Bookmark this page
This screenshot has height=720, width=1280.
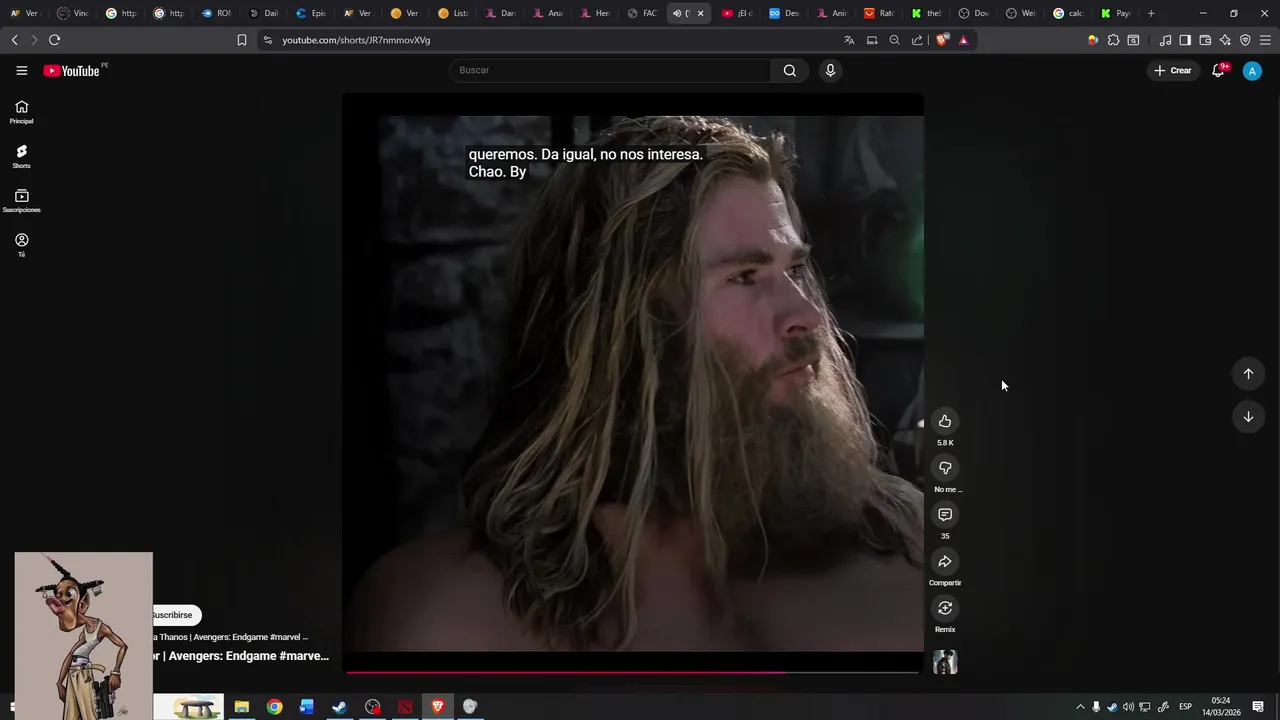tap(241, 40)
